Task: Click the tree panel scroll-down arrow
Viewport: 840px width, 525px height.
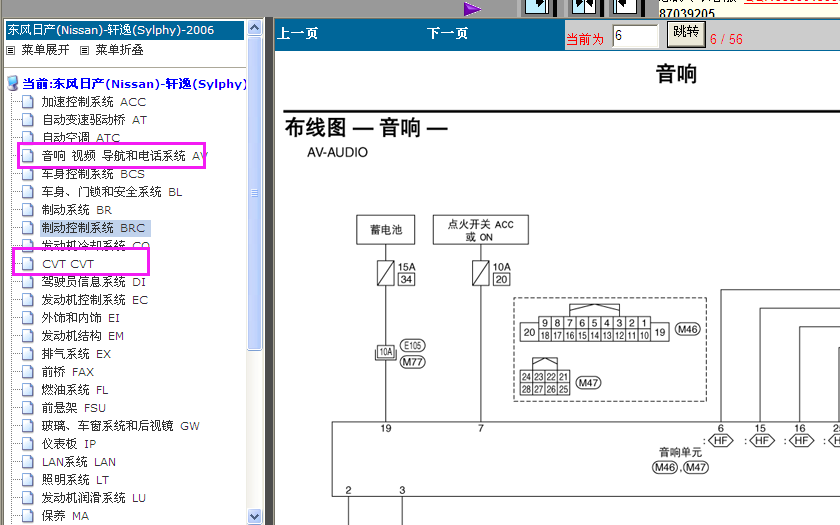Action: pyautogui.click(x=254, y=516)
